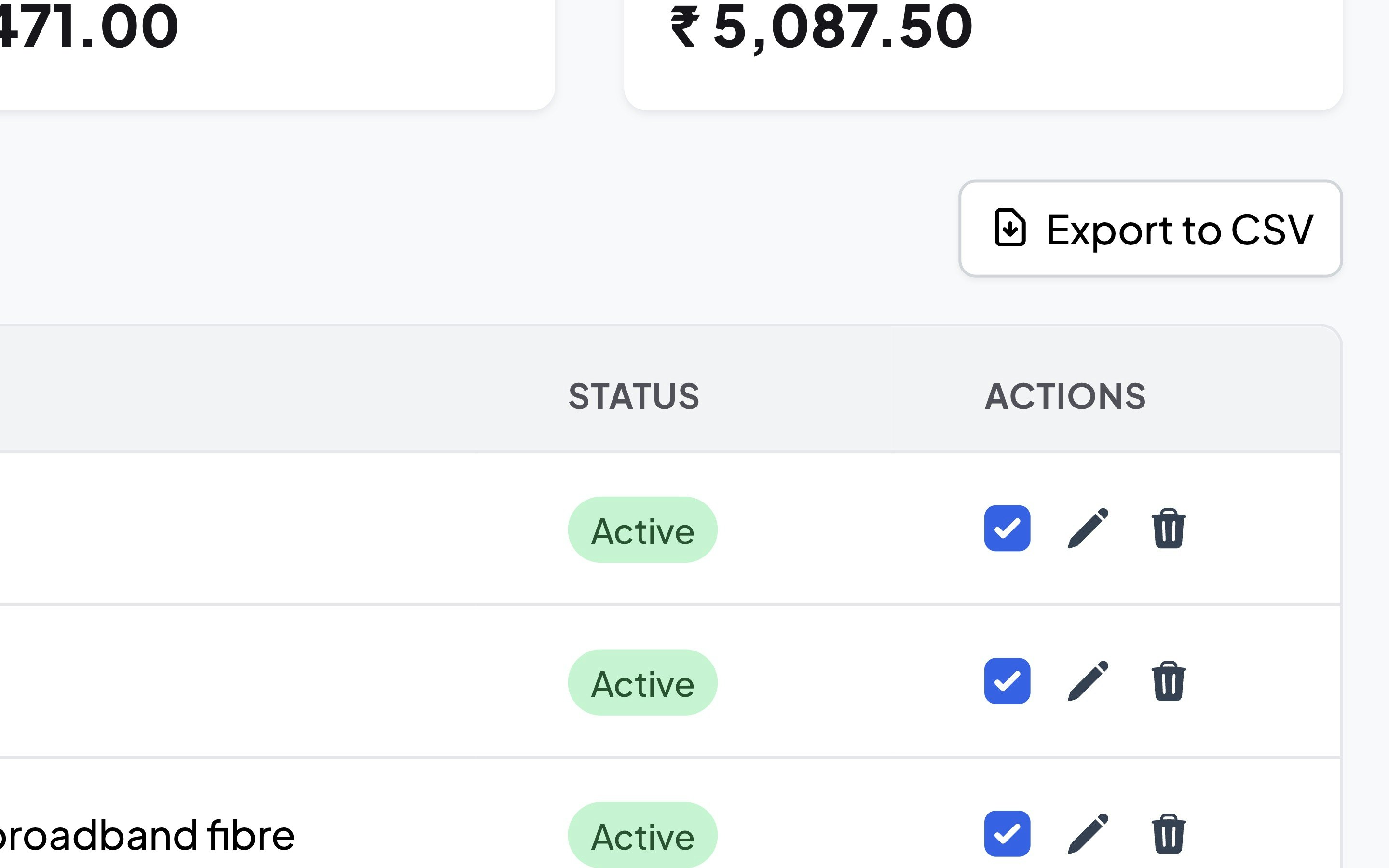Open the ₹ 5,087.50 summary card

[983, 55]
